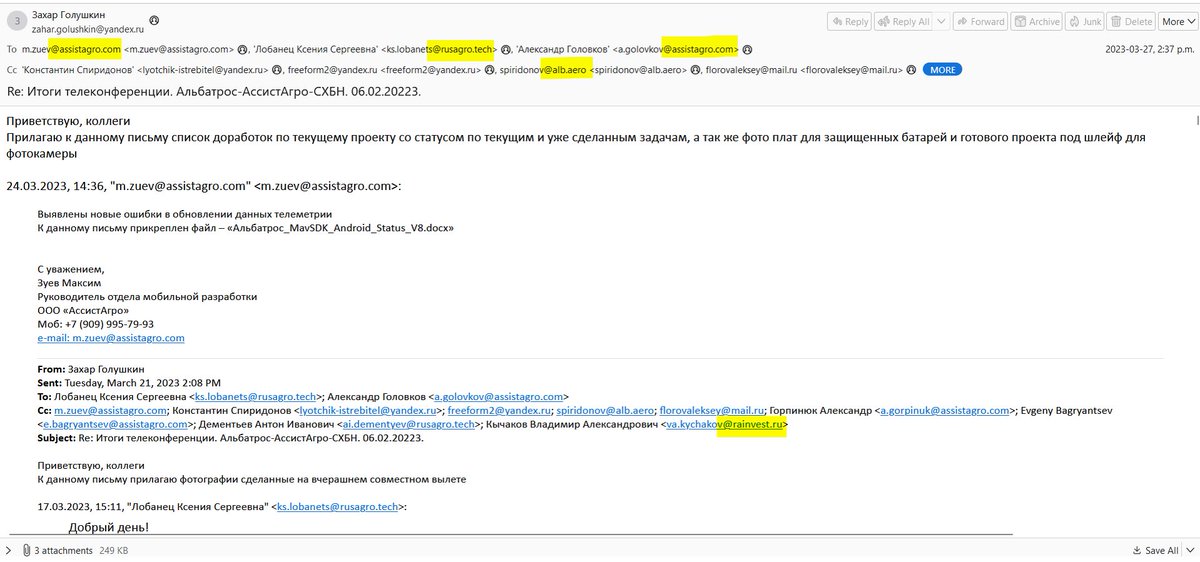The image size is (1200, 562).
Task: Click '3 attachments' label
Action: (x=62, y=550)
